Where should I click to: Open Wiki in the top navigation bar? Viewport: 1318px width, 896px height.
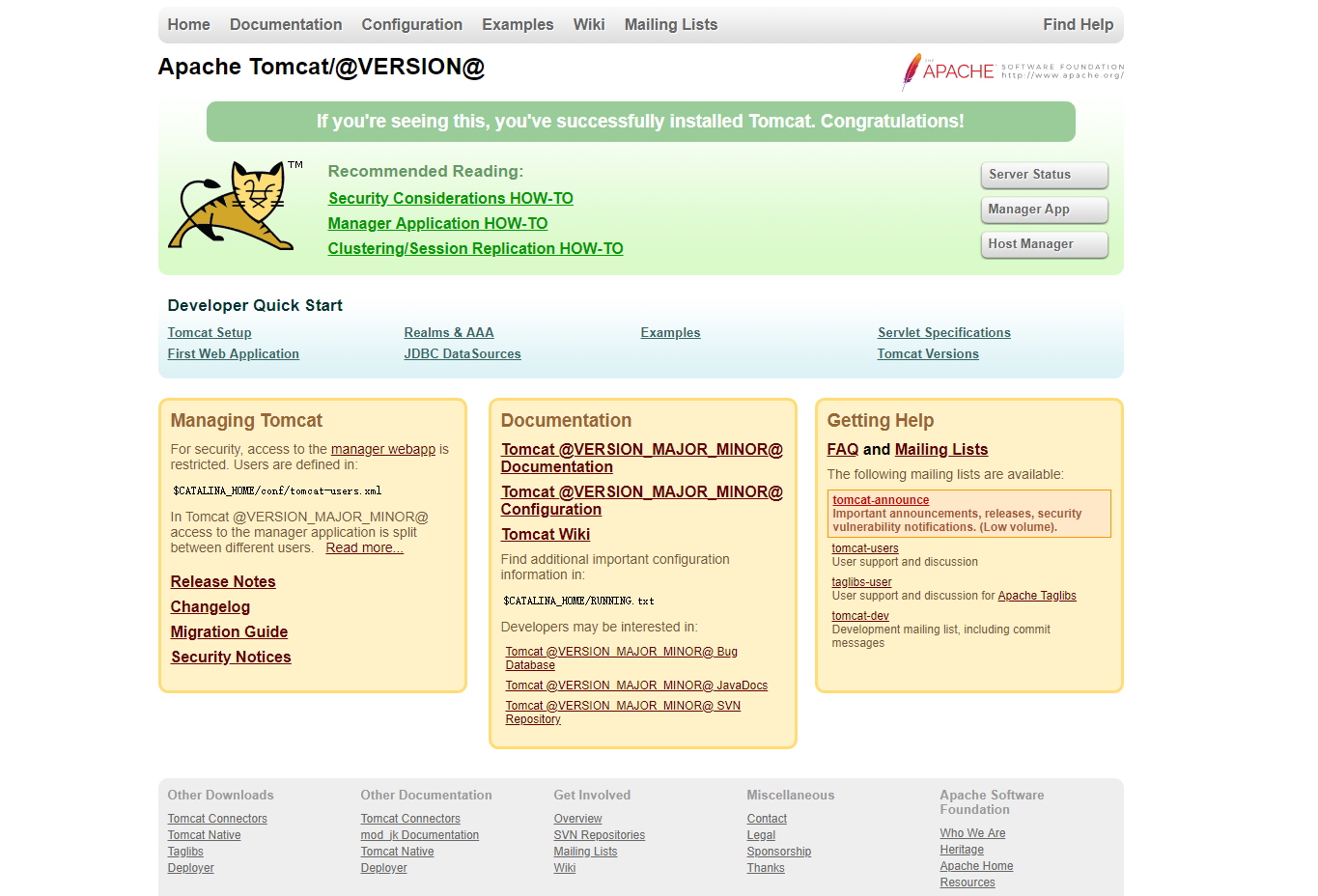pyautogui.click(x=589, y=25)
